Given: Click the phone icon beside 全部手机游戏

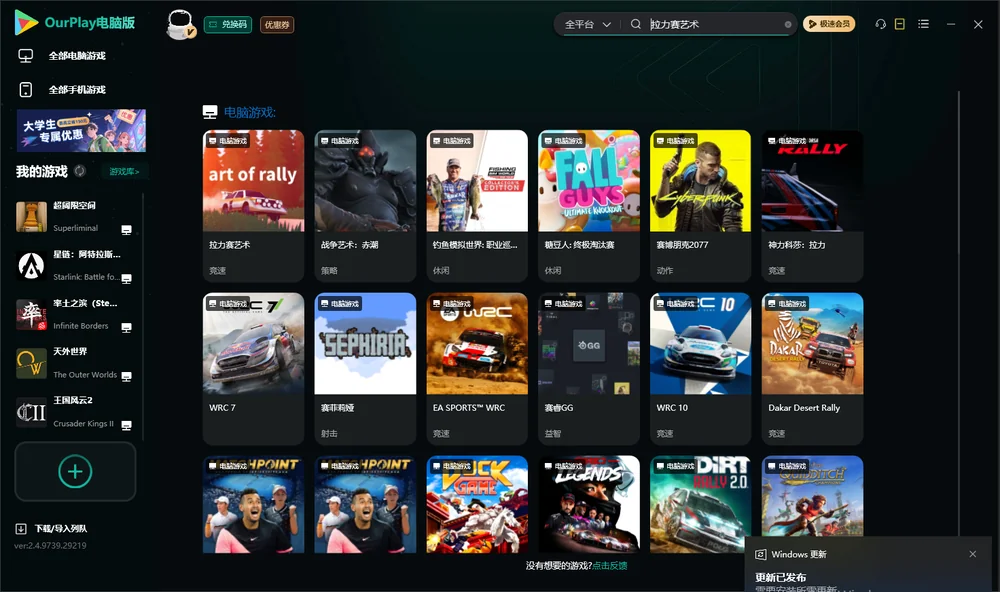Looking at the screenshot, I should tap(26, 90).
